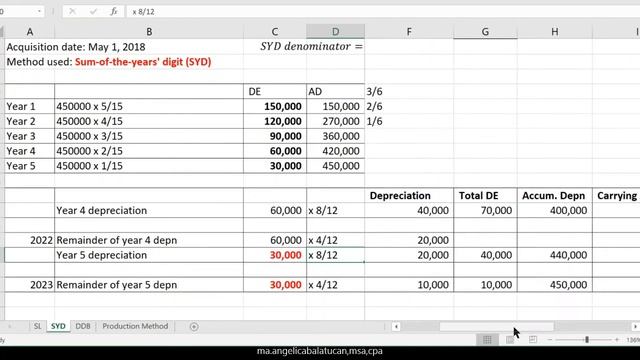Select the 'DE' header cell
This screenshot has width=640, height=360.
point(275,91)
